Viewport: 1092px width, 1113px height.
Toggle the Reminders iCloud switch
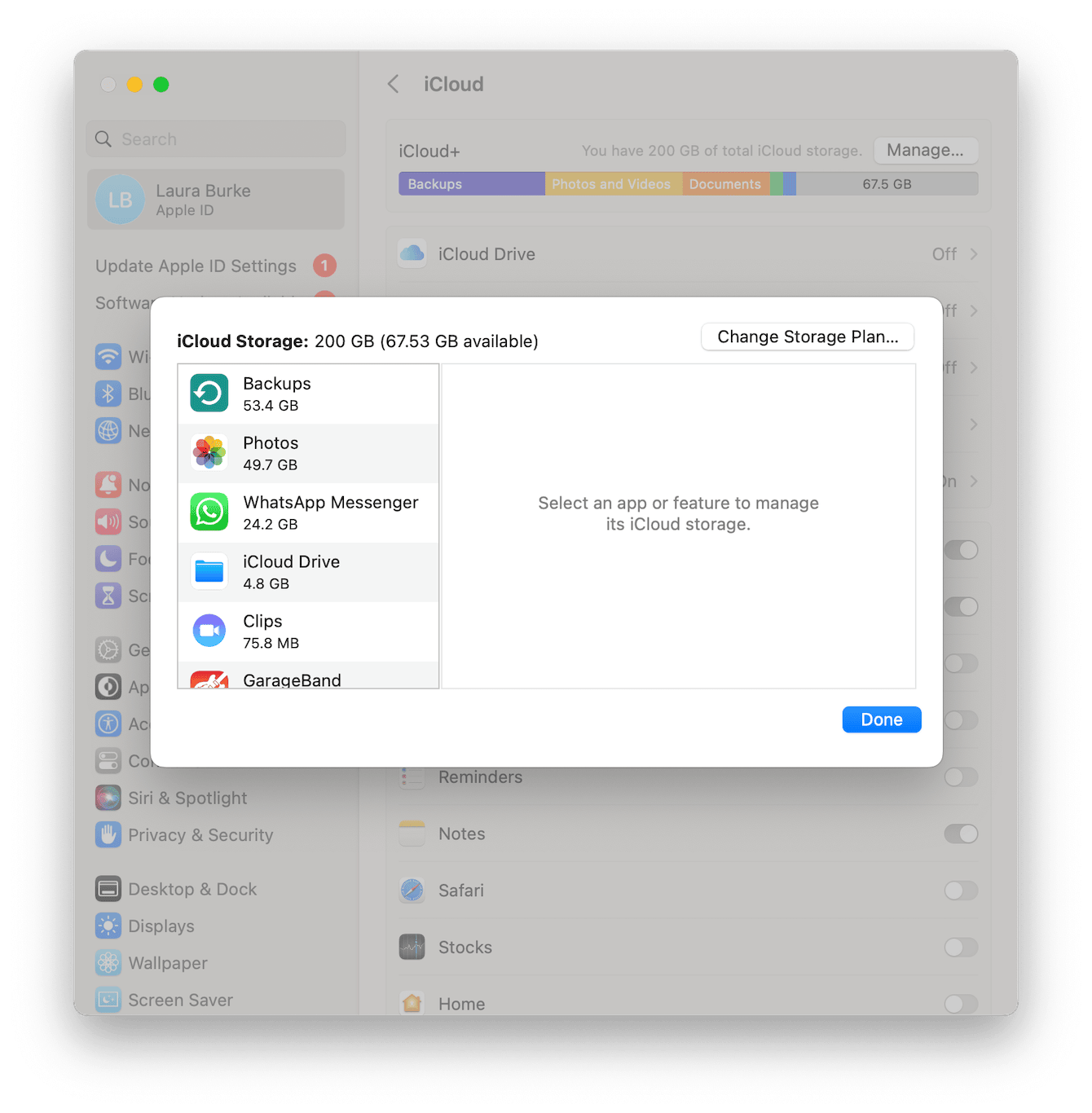(x=961, y=777)
